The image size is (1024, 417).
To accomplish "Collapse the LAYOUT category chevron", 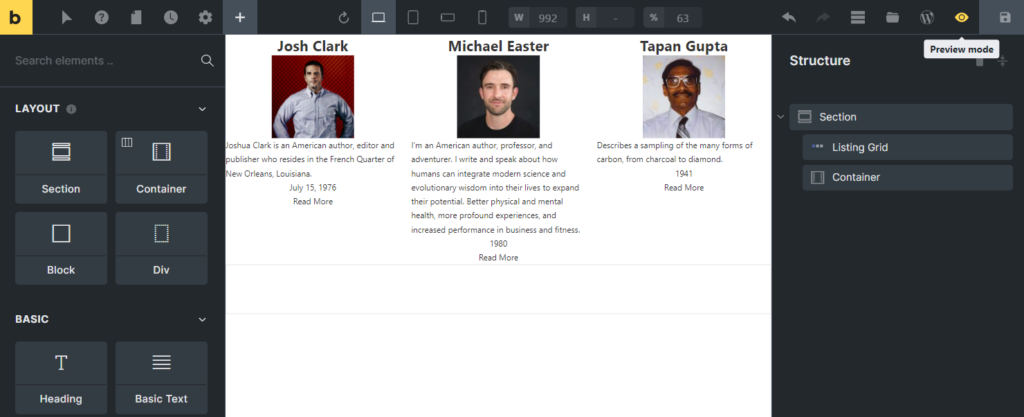I will click(x=202, y=109).
